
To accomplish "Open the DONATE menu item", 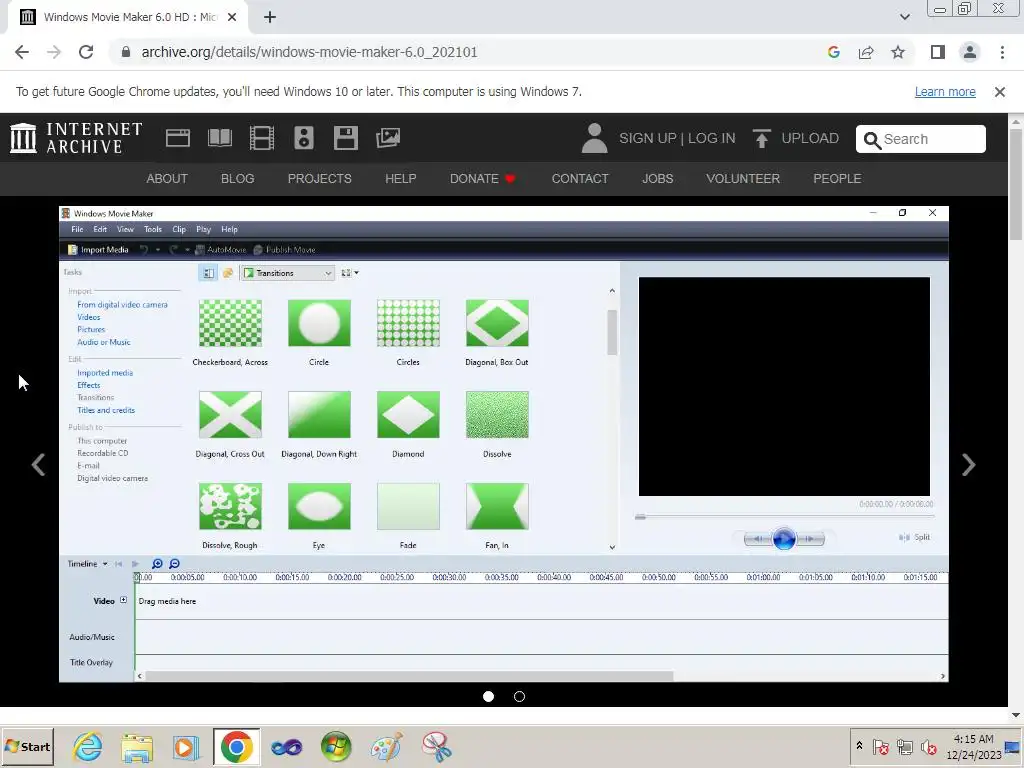I will (483, 178).
